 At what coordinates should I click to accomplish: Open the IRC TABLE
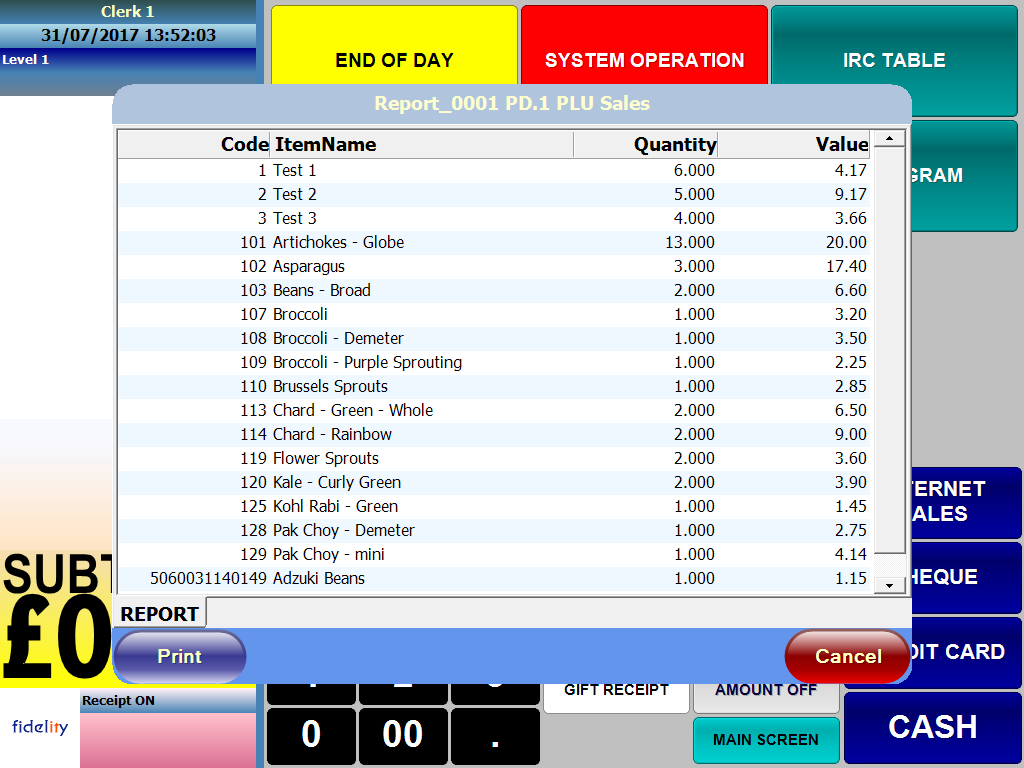(x=893, y=59)
